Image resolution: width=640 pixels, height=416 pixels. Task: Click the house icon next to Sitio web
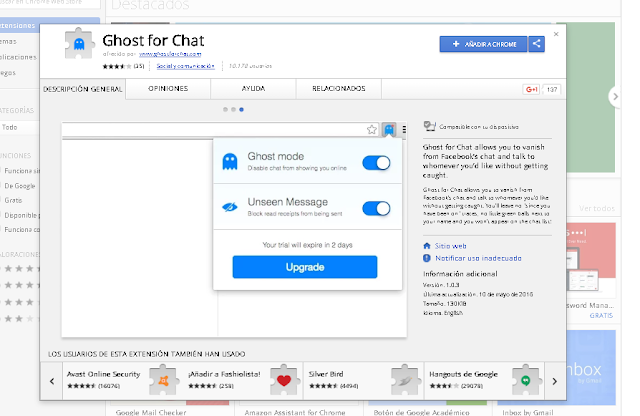(x=427, y=246)
